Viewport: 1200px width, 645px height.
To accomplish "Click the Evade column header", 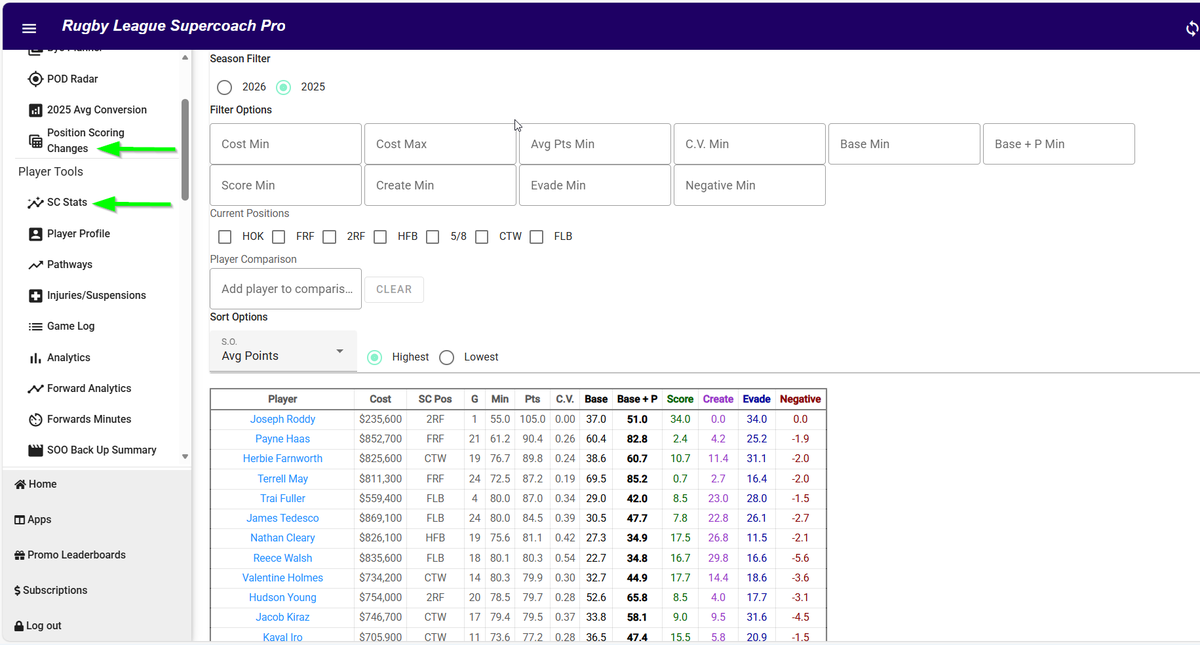I will coord(757,399).
